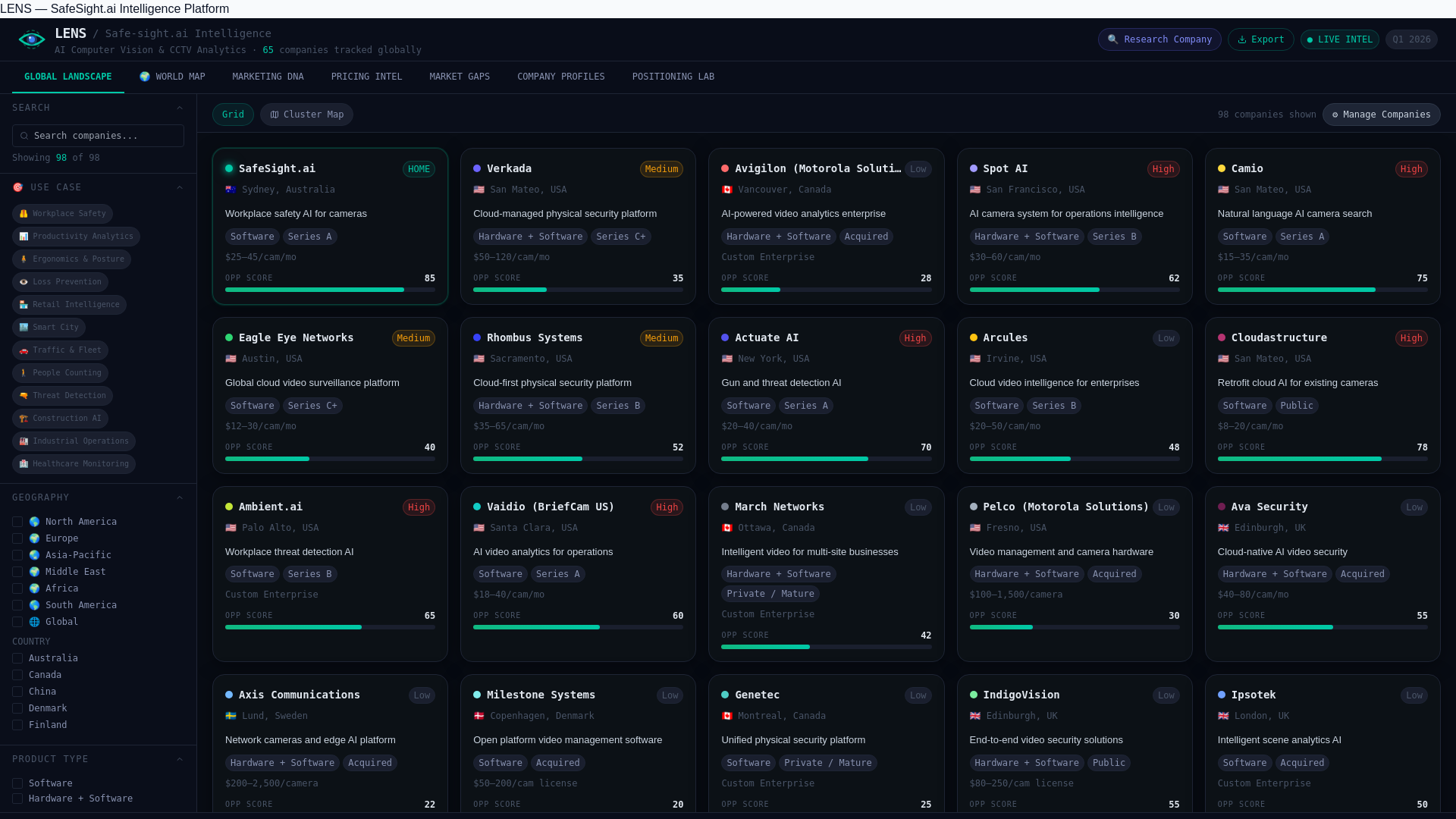The image size is (1456, 819).
Task: Switch to the Pricing Intel tab
Action: [x=366, y=77]
